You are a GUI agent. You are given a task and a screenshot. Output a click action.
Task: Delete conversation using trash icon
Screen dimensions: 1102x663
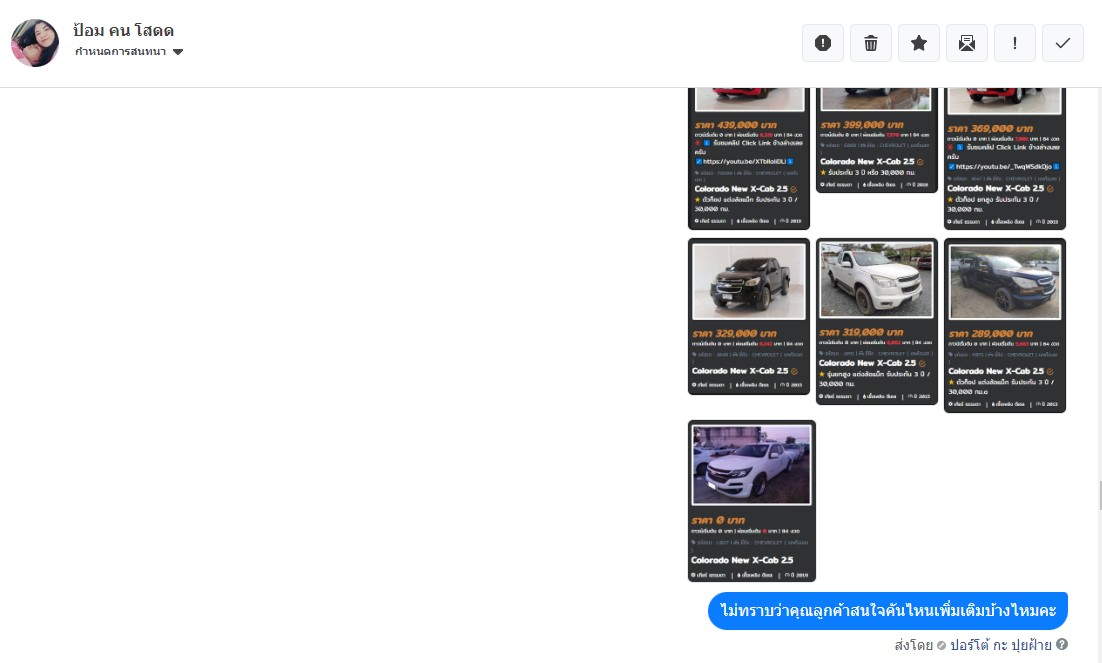(871, 43)
